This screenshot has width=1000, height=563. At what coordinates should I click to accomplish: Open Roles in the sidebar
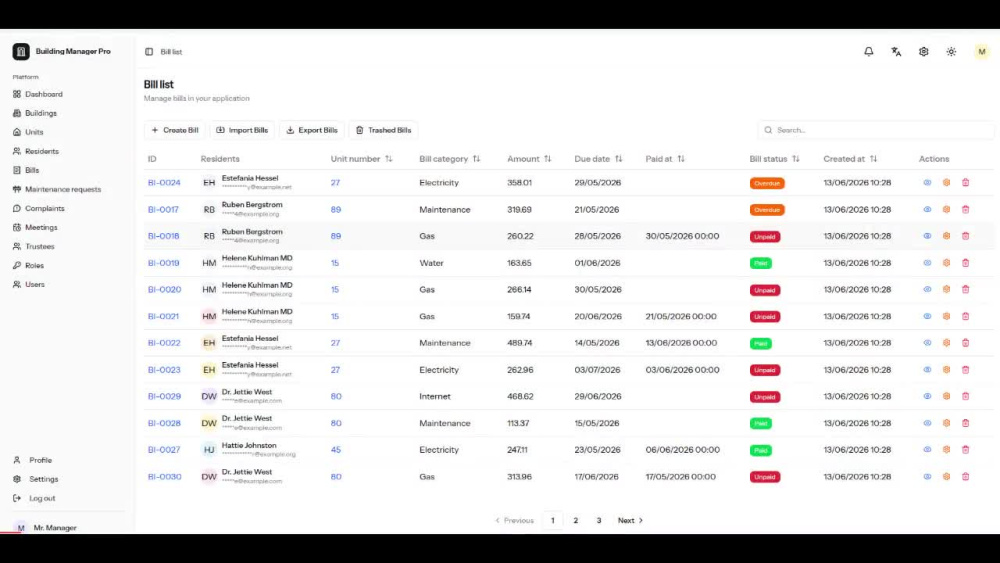click(x=28, y=265)
